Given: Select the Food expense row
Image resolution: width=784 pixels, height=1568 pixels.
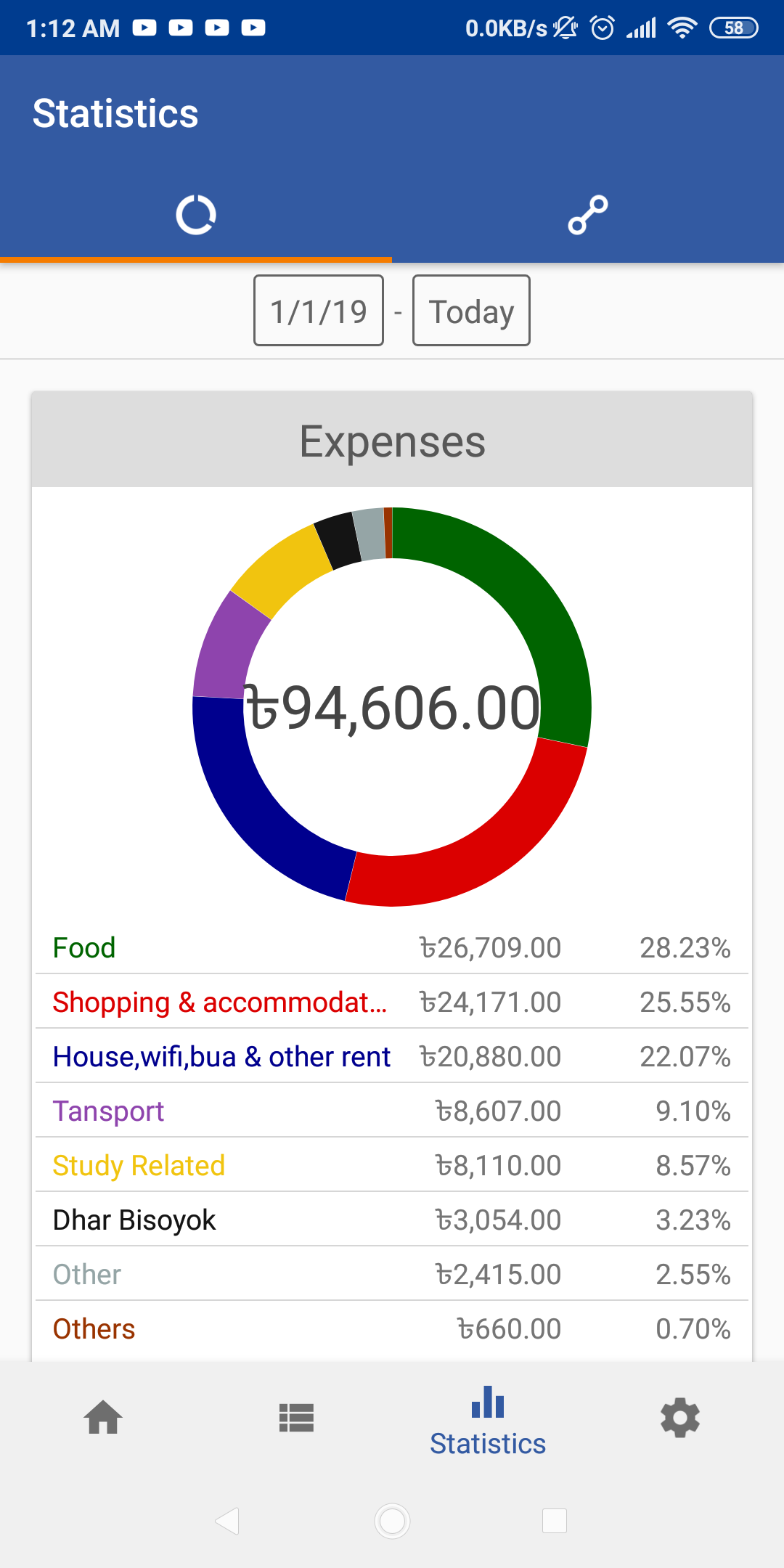Looking at the screenshot, I should coord(392,948).
